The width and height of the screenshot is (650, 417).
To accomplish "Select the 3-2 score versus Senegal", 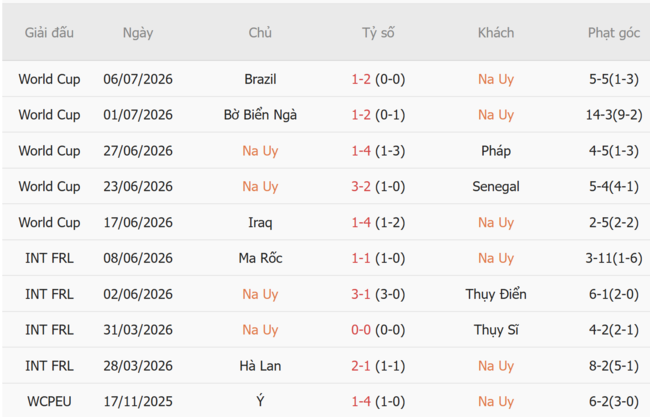I will coord(361,186).
